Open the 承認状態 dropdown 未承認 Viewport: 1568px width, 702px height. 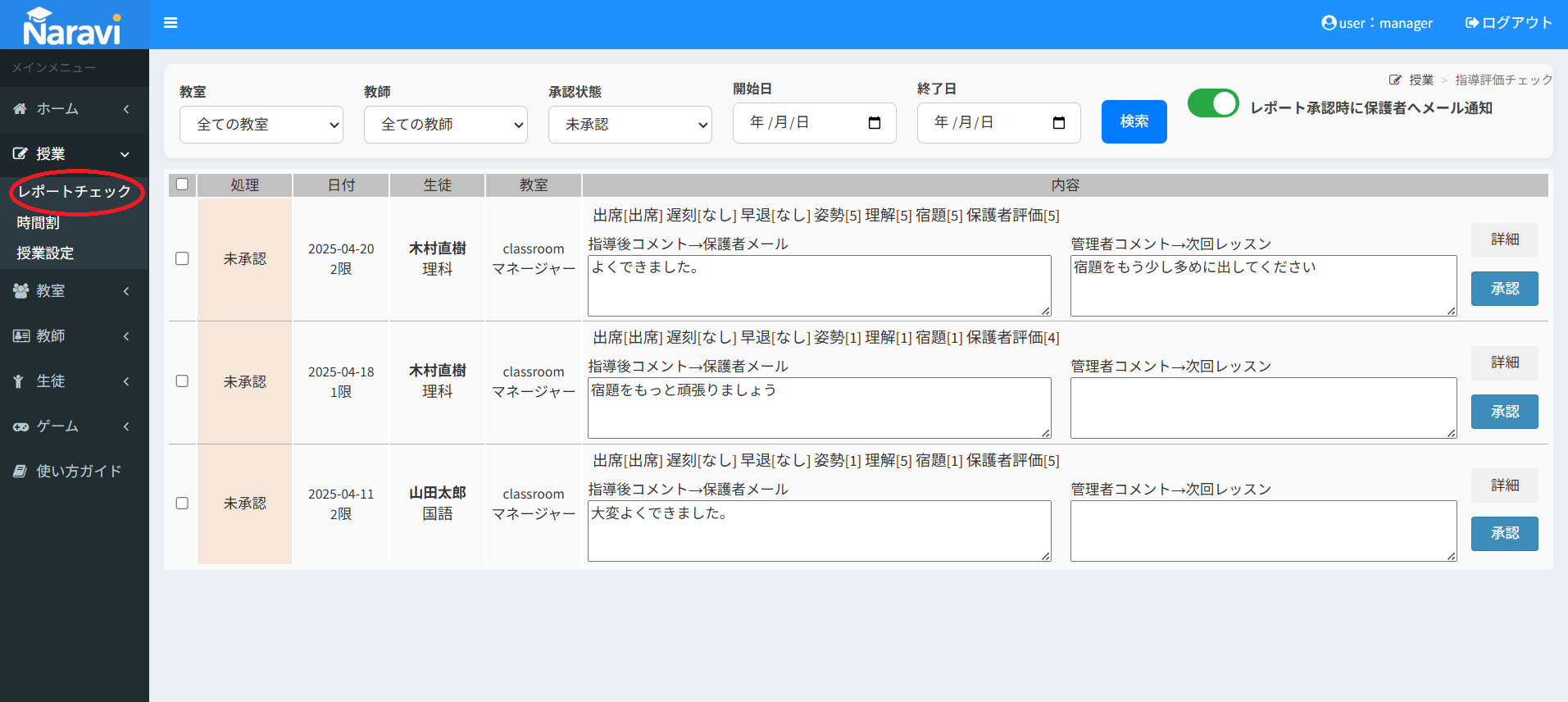click(x=630, y=125)
